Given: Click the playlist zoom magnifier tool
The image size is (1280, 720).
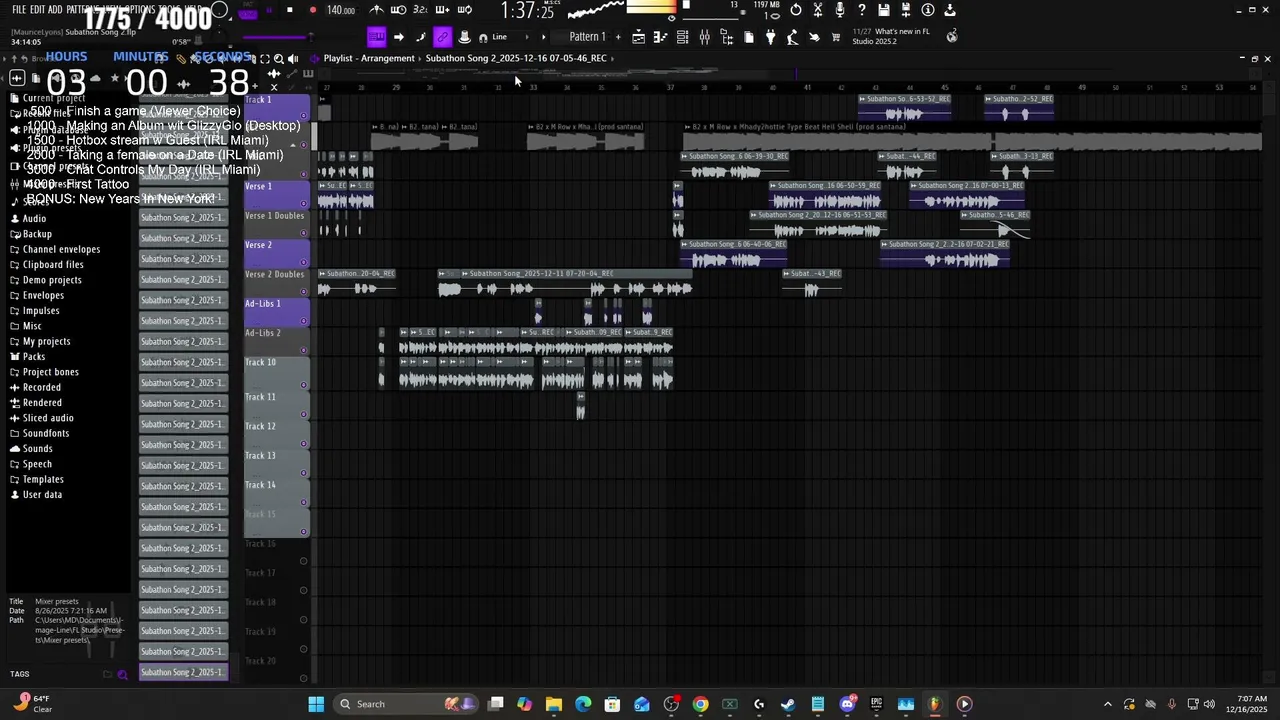Looking at the screenshot, I should click(x=278, y=59).
